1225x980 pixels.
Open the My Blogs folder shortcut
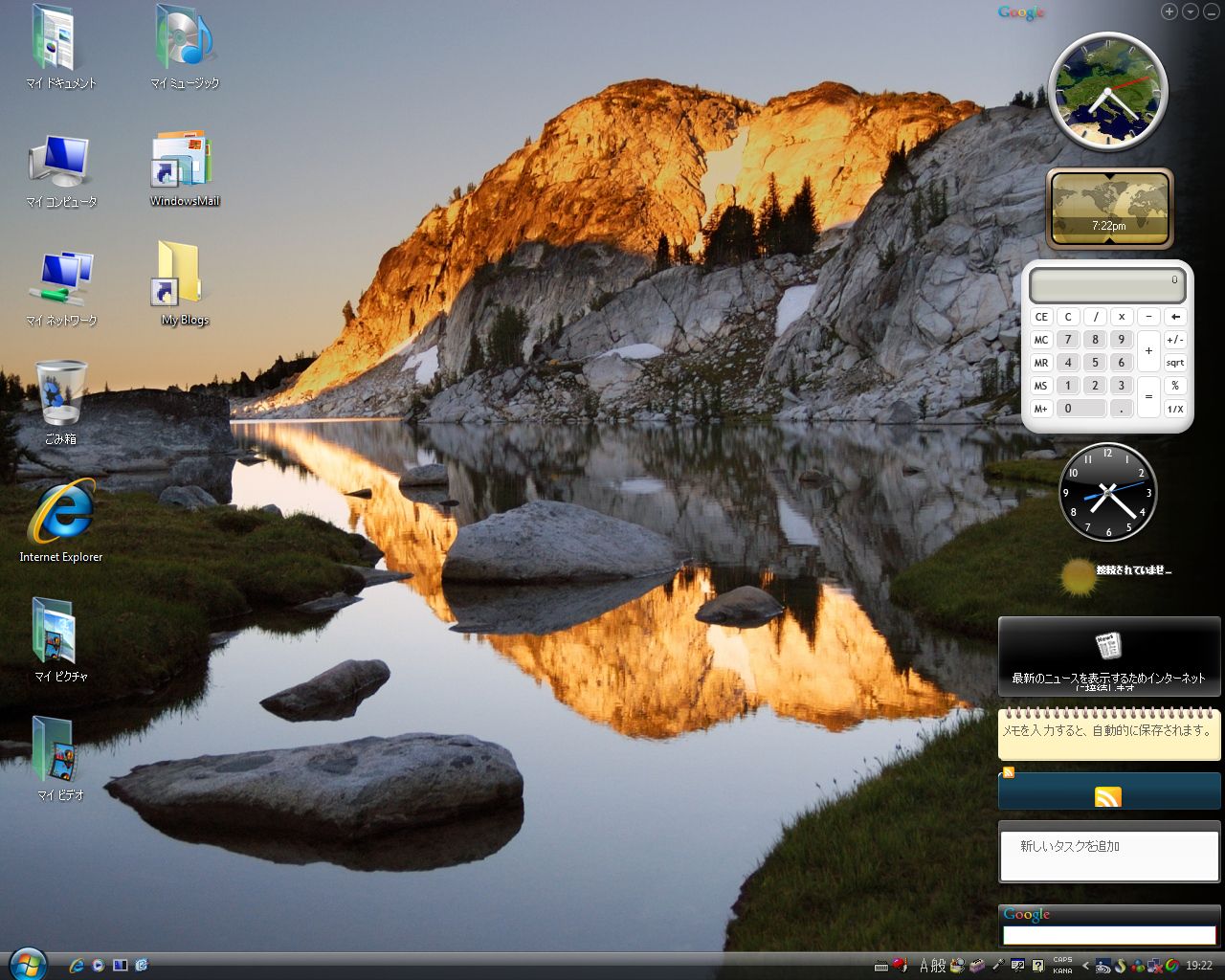[x=185, y=283]
